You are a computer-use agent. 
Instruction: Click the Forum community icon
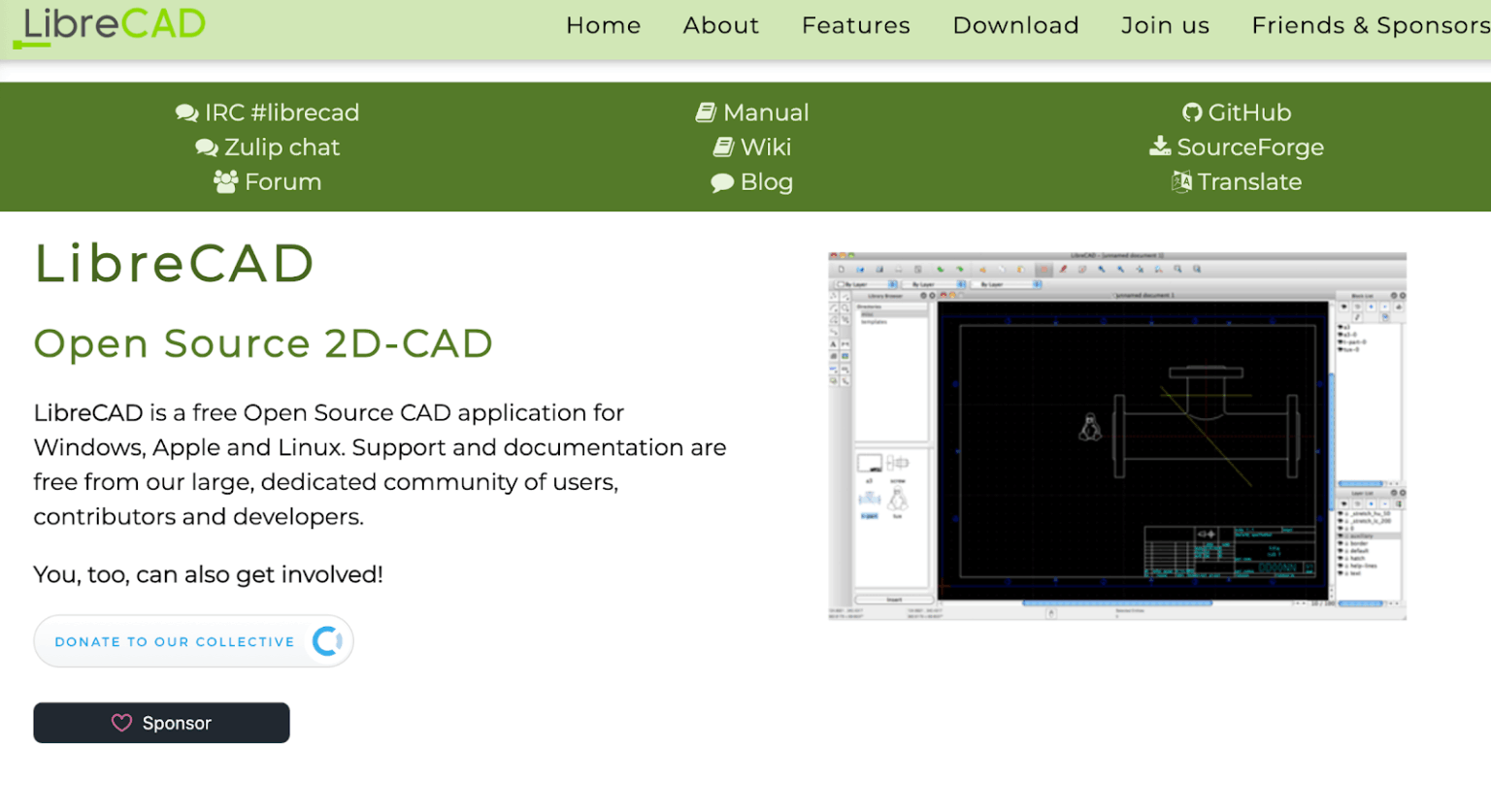click(227, 181)
